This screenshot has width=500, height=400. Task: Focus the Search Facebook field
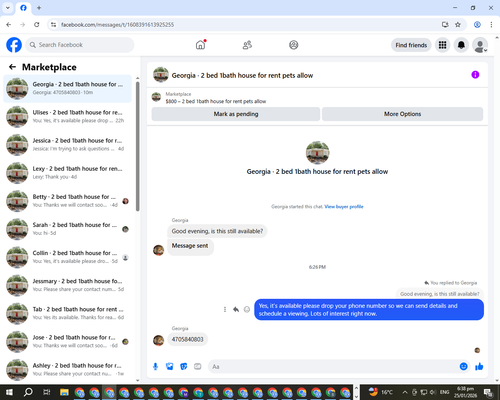[x=80, y=45]
